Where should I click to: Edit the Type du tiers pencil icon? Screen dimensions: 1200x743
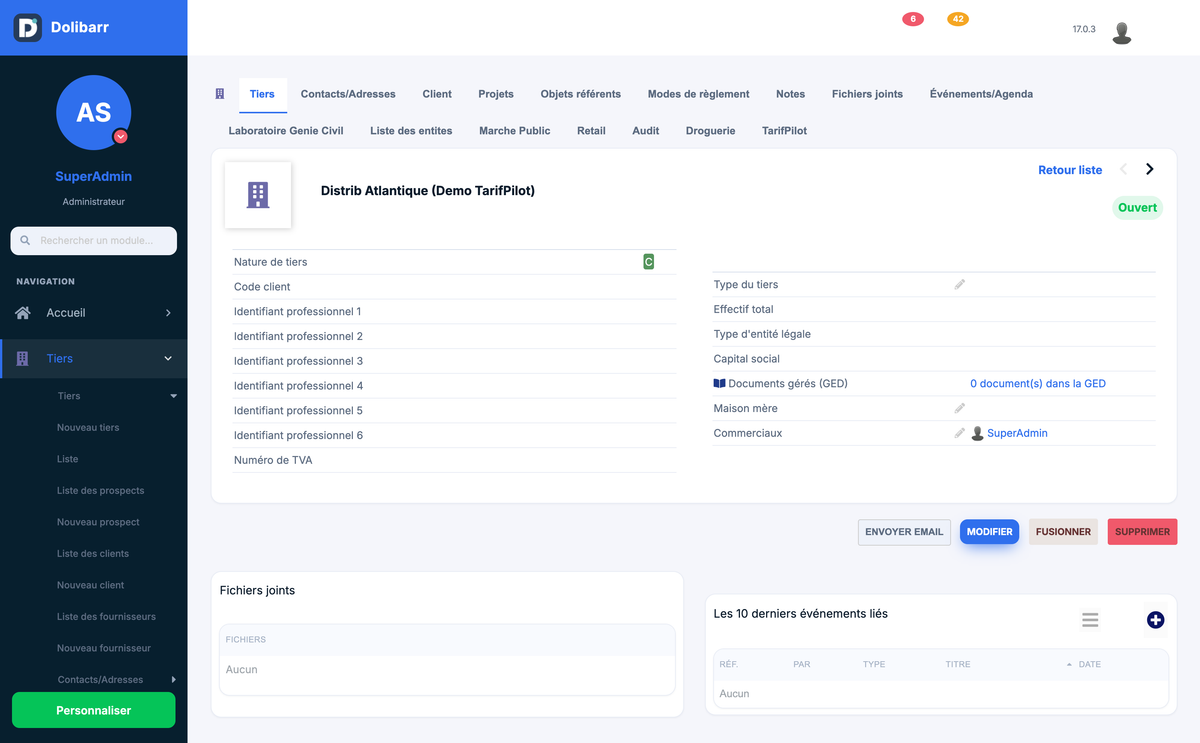coord(960,285)
